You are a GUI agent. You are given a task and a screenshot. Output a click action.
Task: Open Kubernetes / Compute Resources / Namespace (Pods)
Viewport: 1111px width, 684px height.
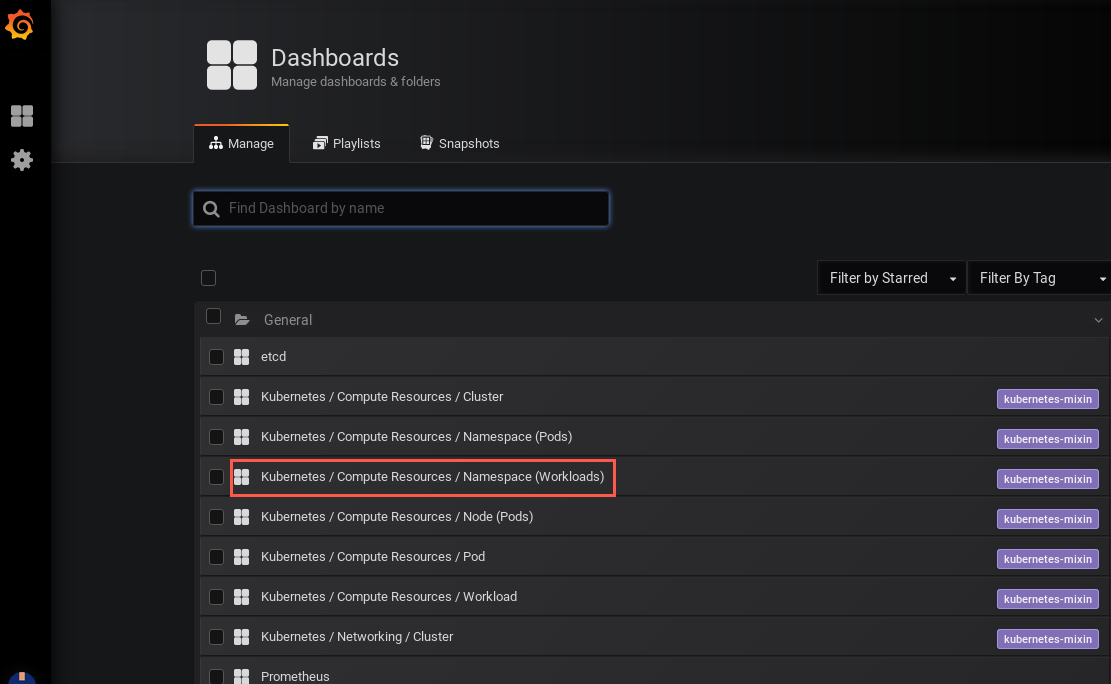417,437
